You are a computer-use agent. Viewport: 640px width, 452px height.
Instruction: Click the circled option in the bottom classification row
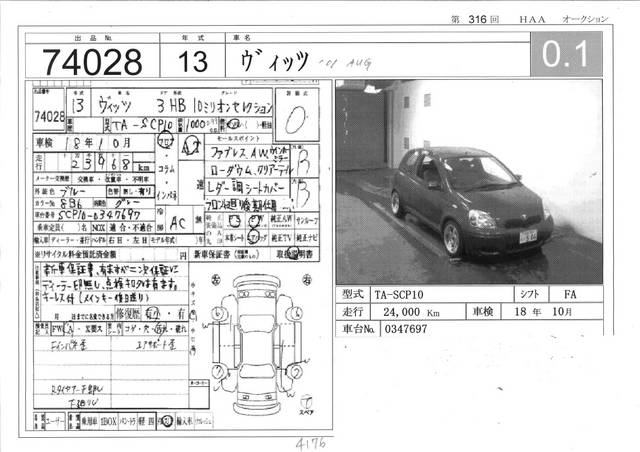pyautogui.click(x=166, y=421)
